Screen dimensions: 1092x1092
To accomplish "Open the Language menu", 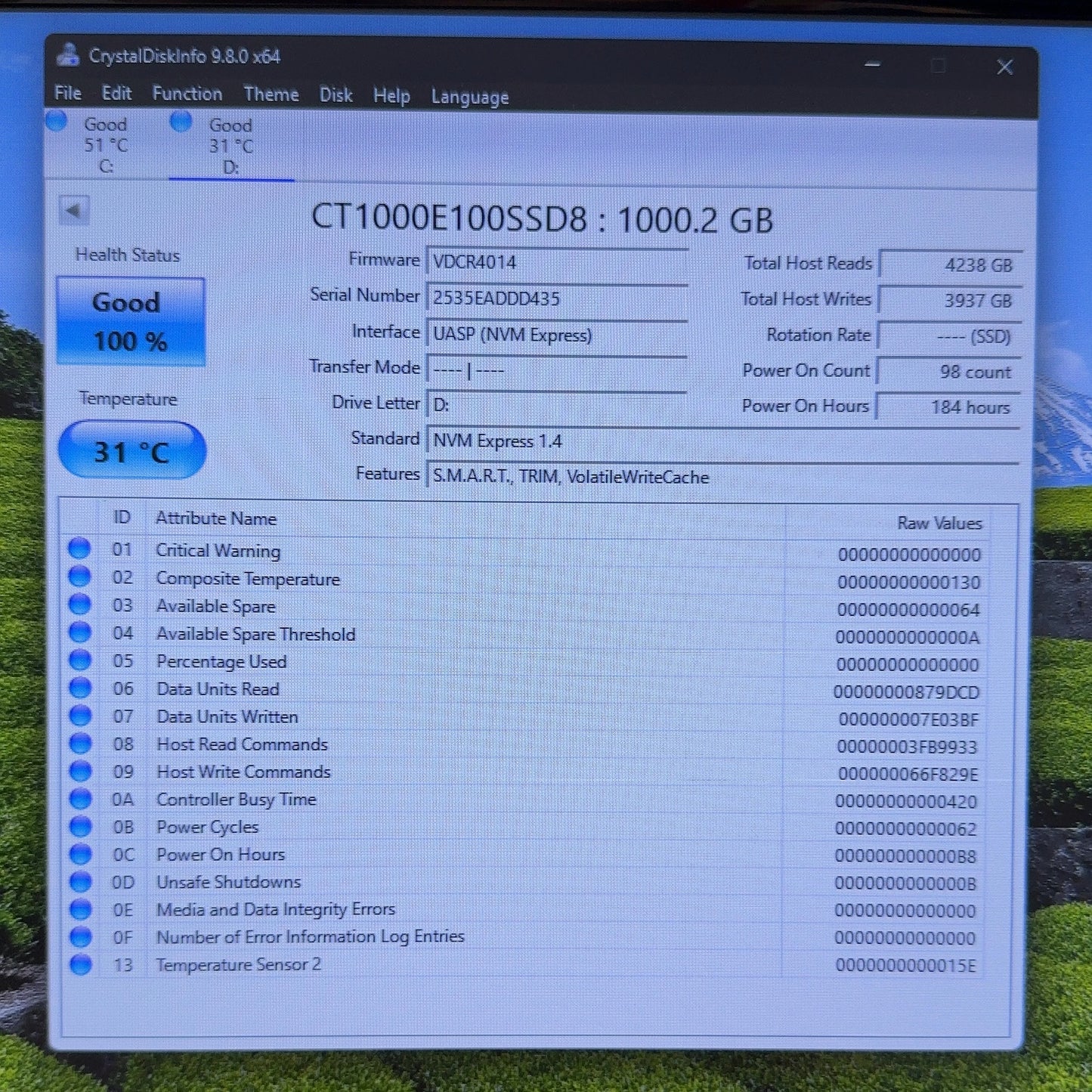I will [470, 97].
